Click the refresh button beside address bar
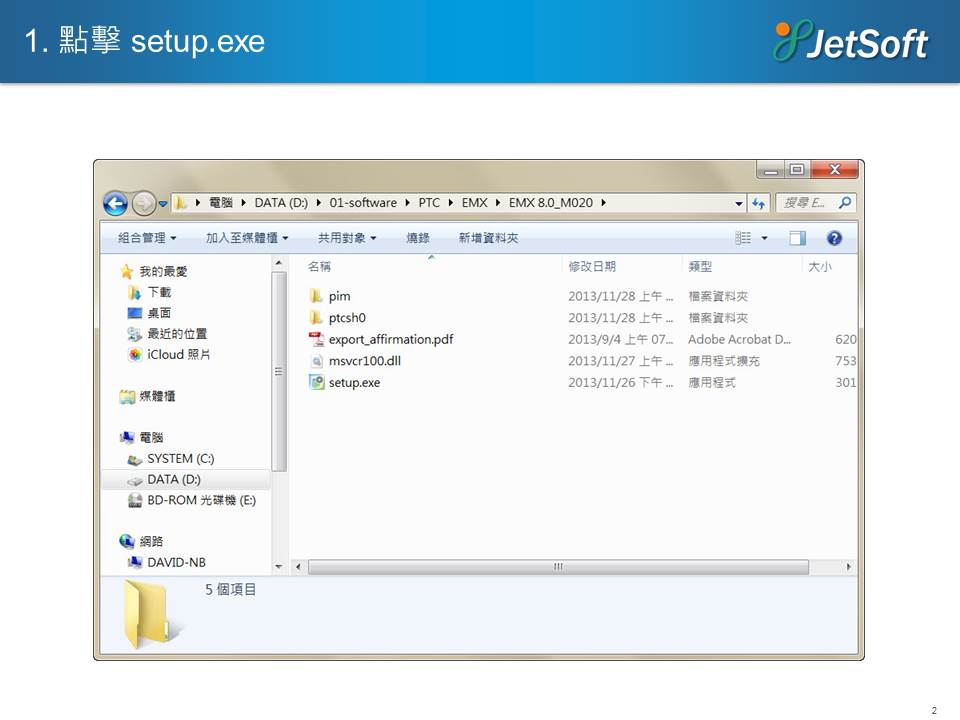 click(758, 203)
